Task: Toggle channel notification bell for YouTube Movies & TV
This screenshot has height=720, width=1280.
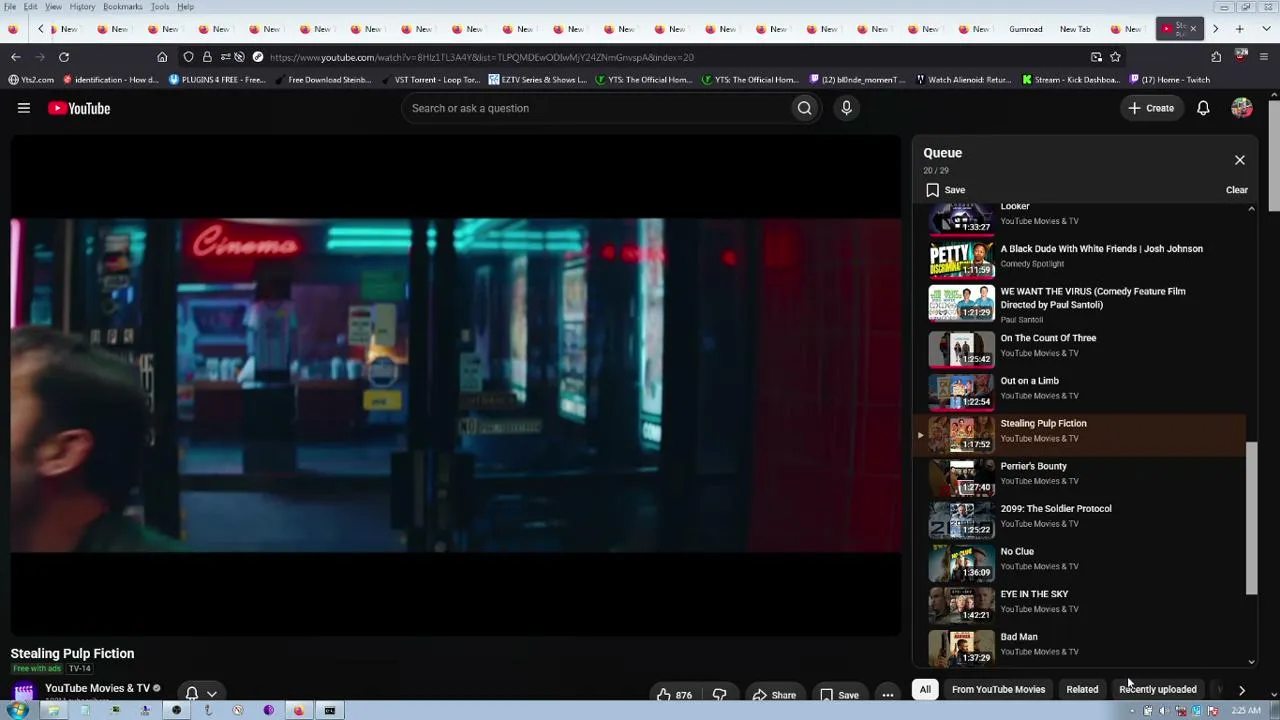Action: pyautogui.click(x=192, y=693)
